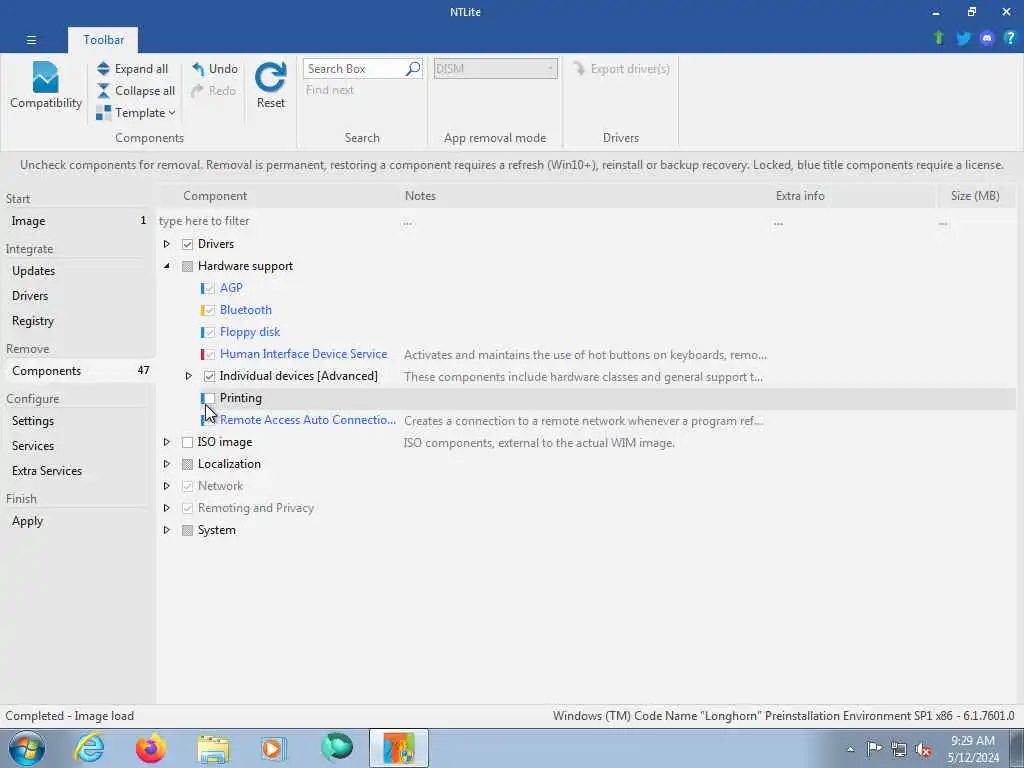This screenshot has width=1024, height=768.
Task: Open the Compatibility tool
Action: (45, 86)
